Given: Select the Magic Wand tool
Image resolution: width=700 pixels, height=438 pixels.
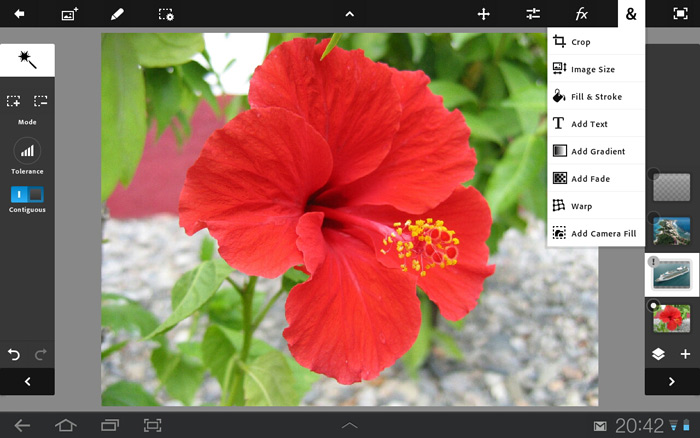Looking at the screenshot, I should click(27, 61).
